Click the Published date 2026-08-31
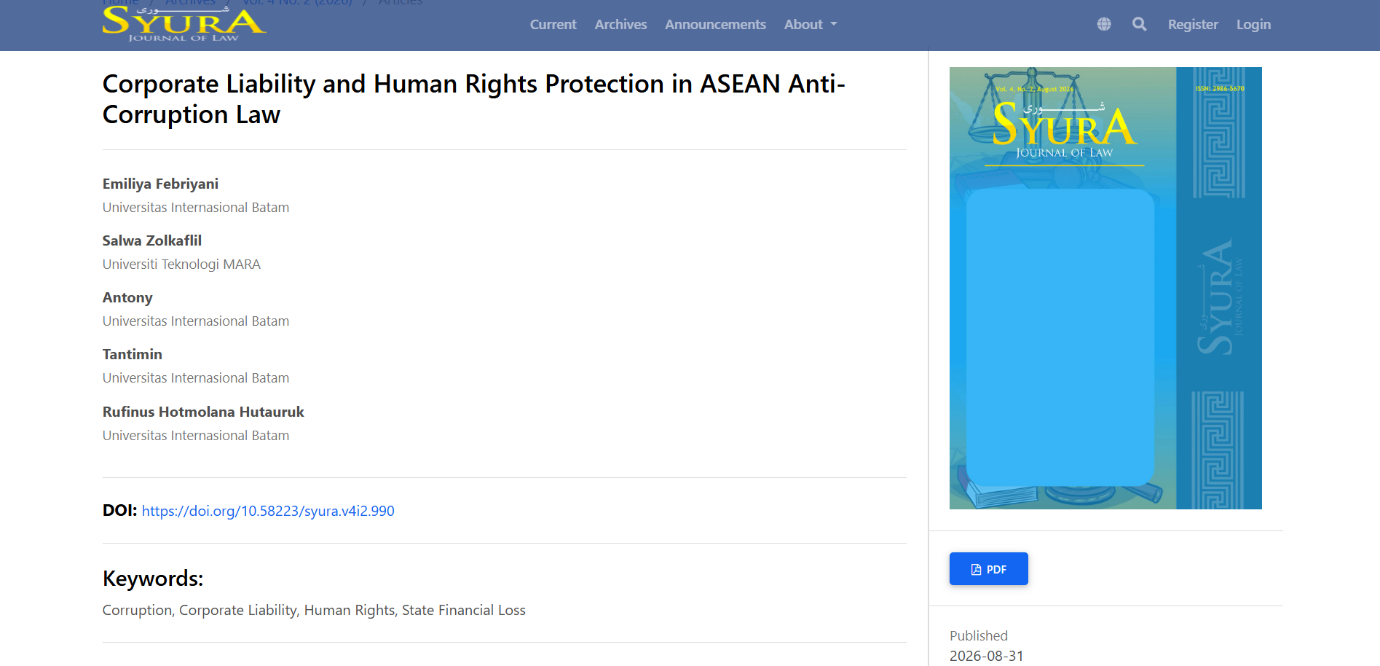1380x666 pixels. [x=987, y=657]
